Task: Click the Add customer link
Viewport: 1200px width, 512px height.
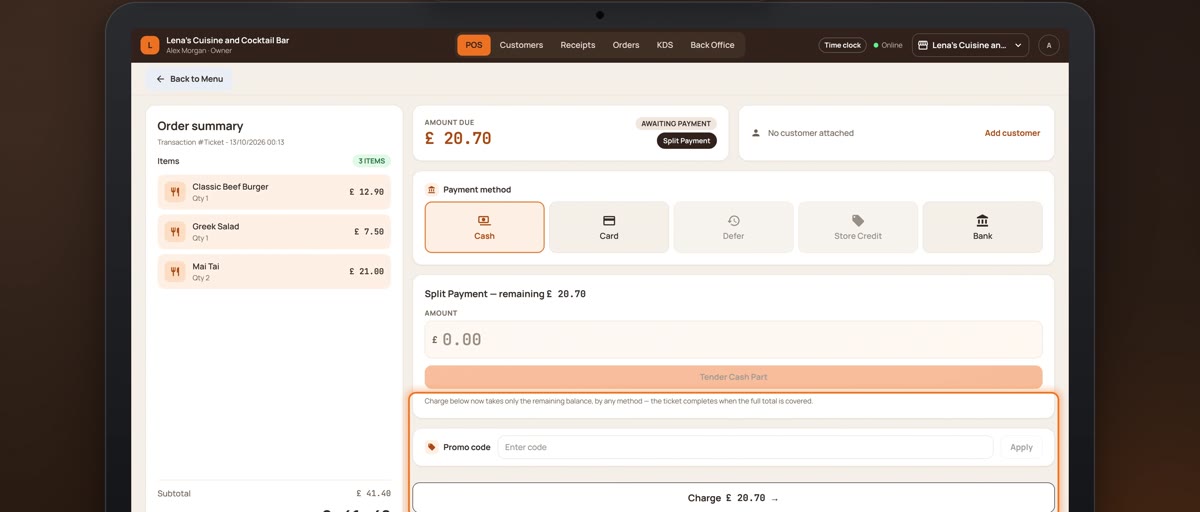Action: tap(1012, 133)
